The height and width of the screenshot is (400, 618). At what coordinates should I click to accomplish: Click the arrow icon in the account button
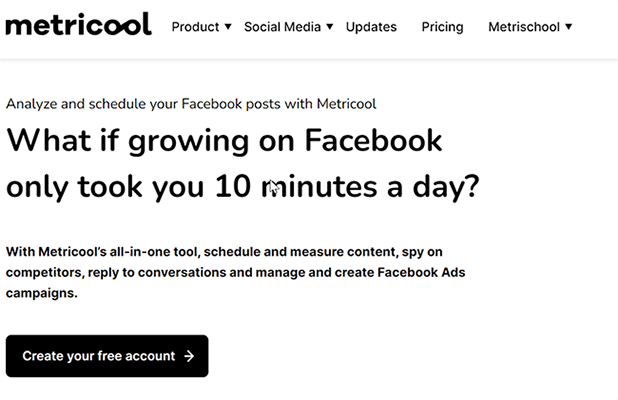click(x=189, y=356)
